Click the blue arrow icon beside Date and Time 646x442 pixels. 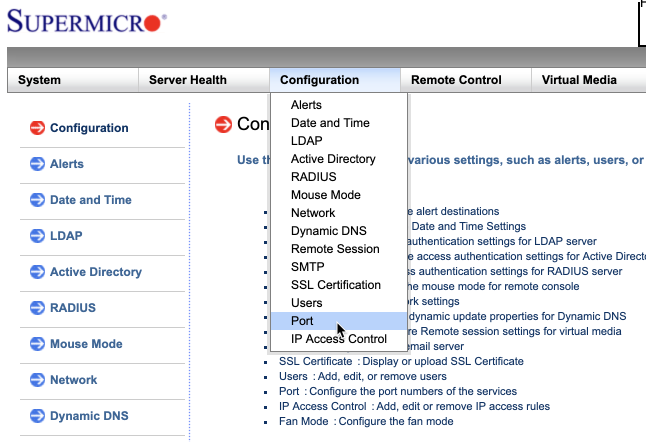point(37,200)
